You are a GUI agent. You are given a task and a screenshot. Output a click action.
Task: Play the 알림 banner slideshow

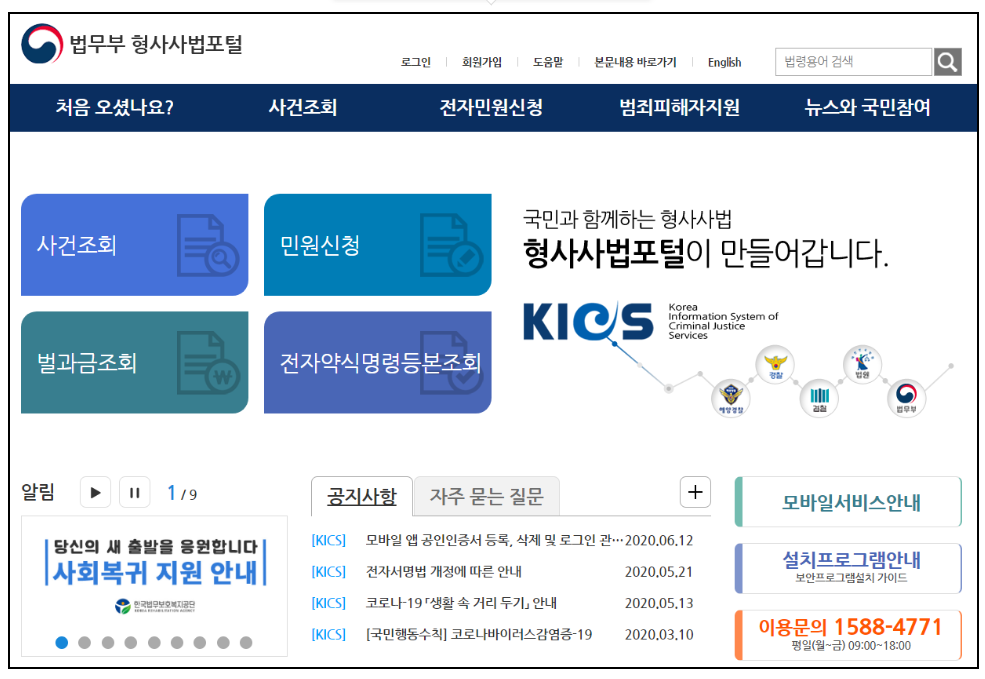point(95,492)
